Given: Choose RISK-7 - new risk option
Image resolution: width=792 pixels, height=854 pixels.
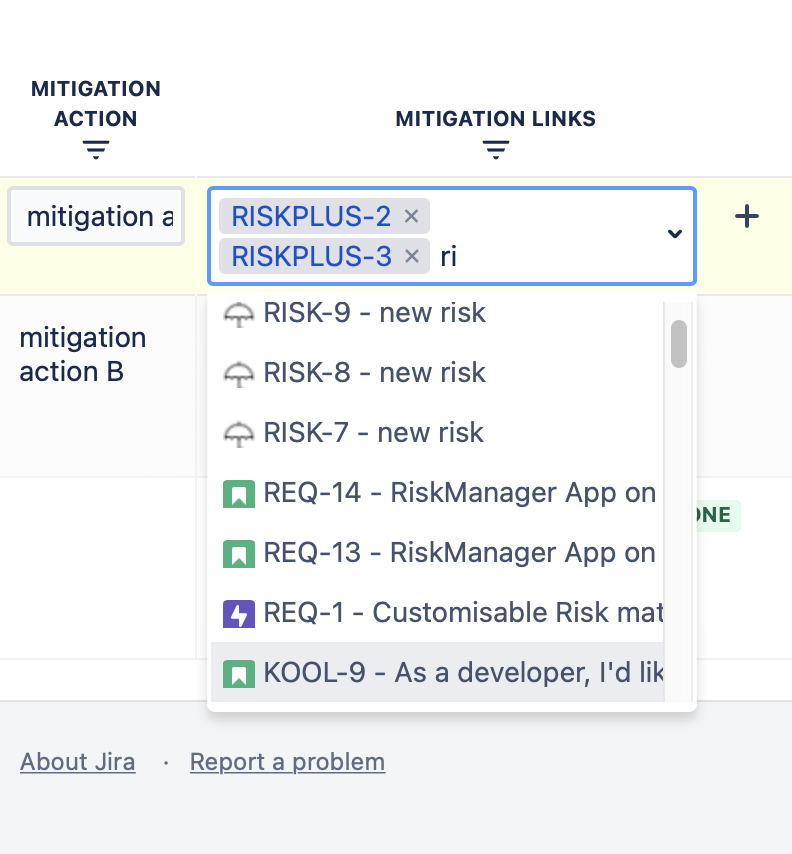Looking at the screenshot, I should pyautogui.click(x=373, y=433).
